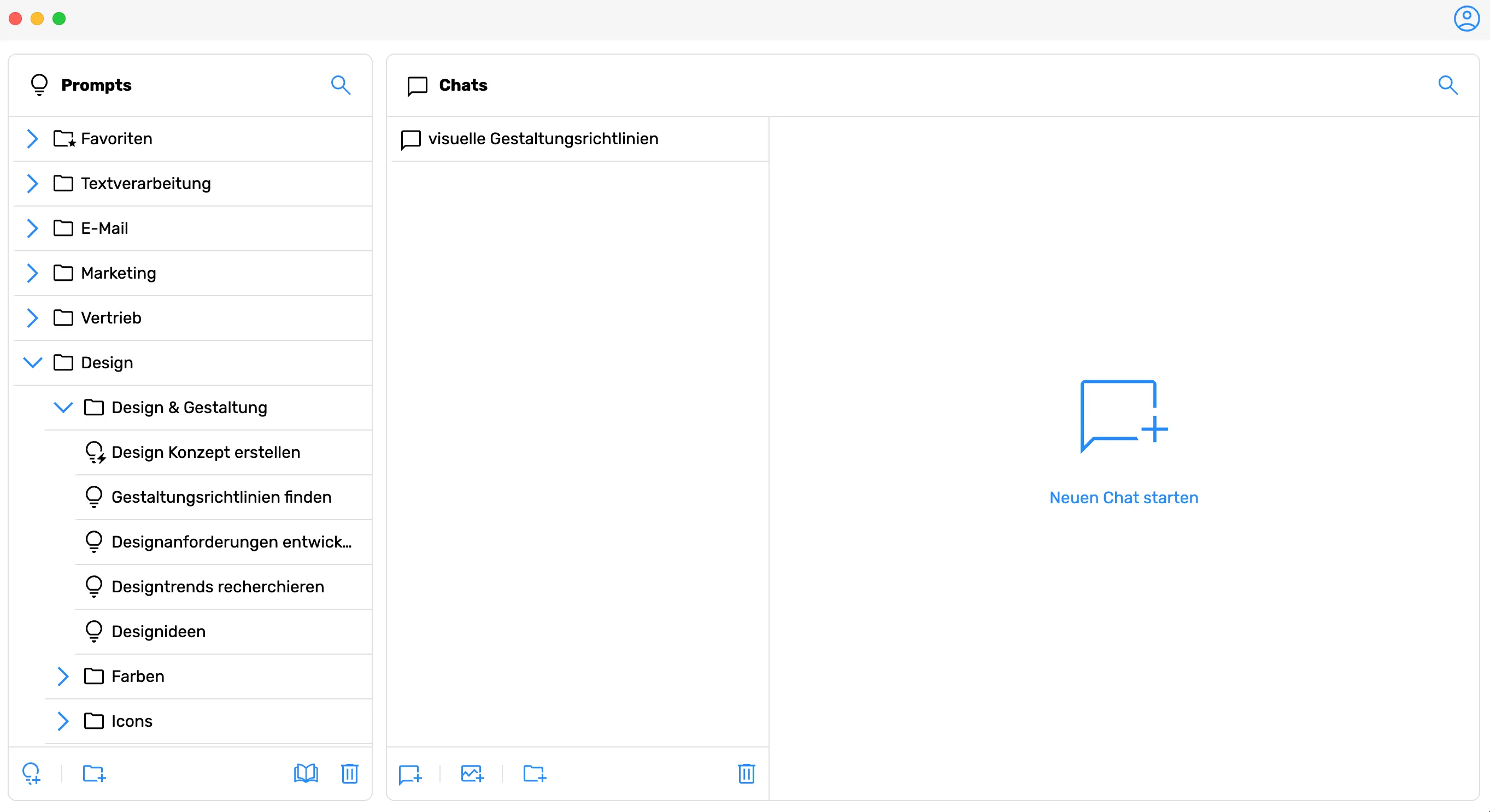1490x812 pixels.
Task: Open the user account profile icon
Action: [1466, 19]
